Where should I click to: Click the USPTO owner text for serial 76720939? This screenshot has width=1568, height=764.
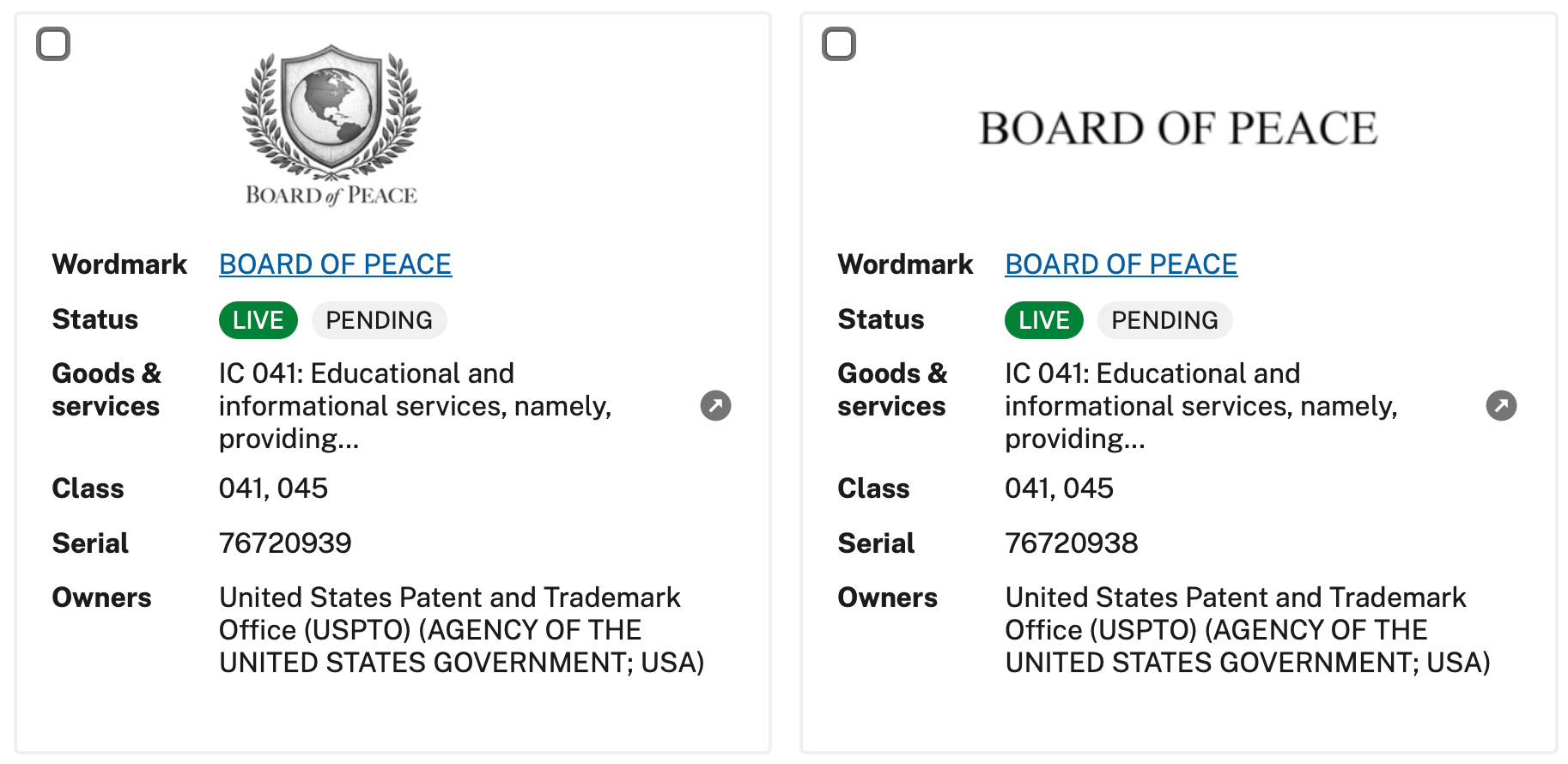(x=461, y=630)
